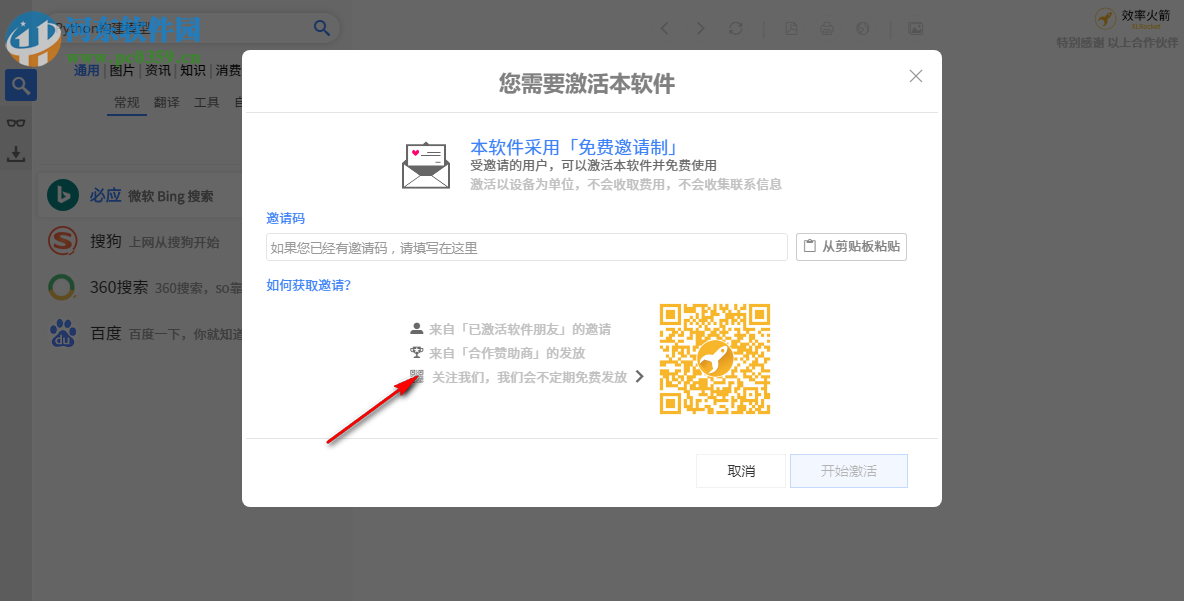The height and width of the screenshot is (601, 1184).
Task: Click 特别感谢 以上合作伙伴 text
Action: click(1117, 42)
